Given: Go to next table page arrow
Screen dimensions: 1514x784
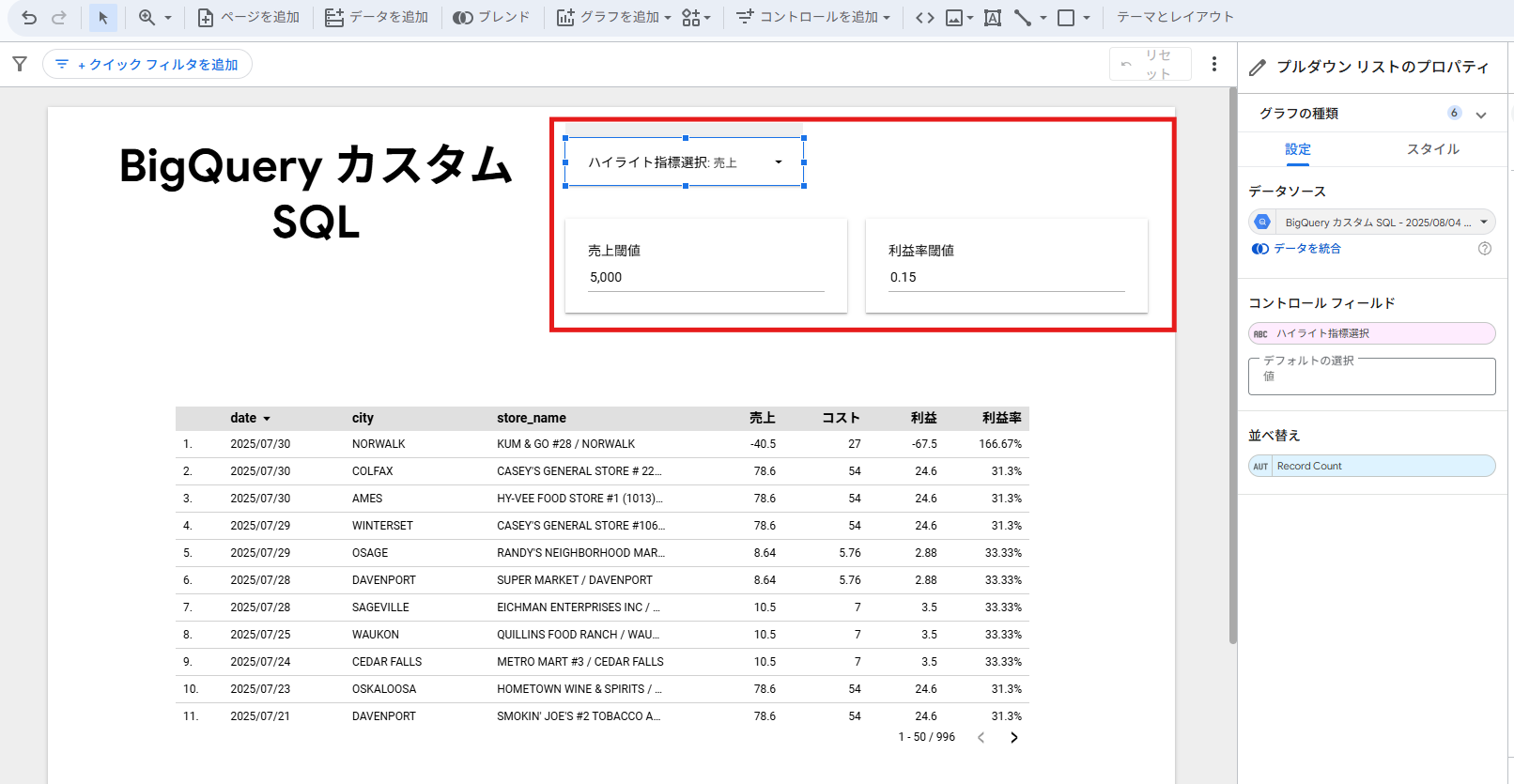Looking at the screenshot, I should pos(1014,738).
